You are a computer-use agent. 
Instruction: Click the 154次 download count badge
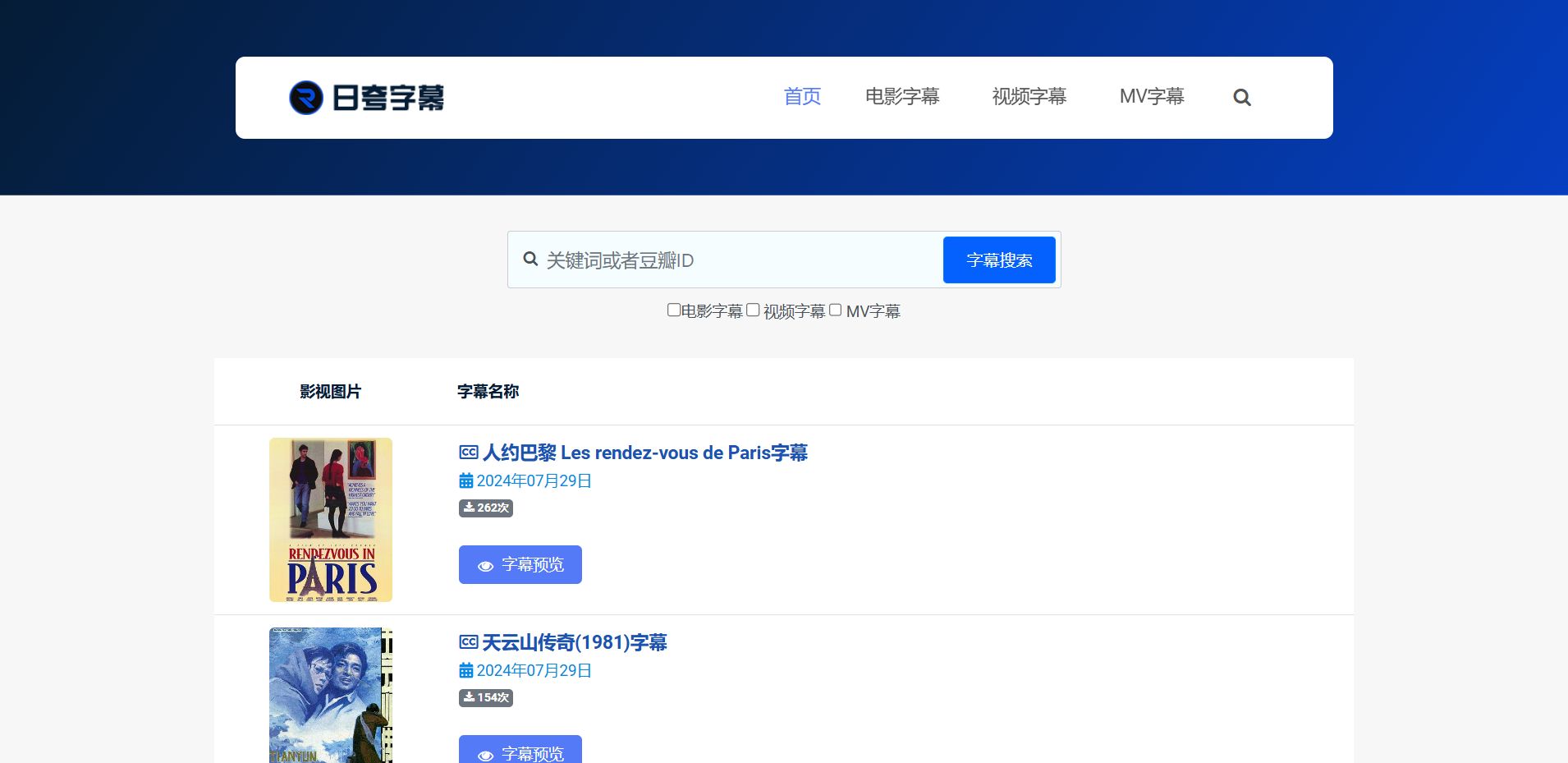pyautogui.click(x=486, y=698)
